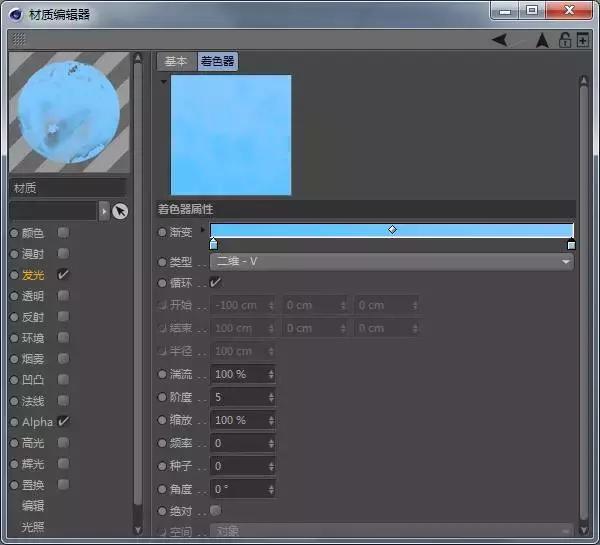Click the round cursor picker icon
The height and width of the screenshot is (545, 600).
(x=120, y=211)
